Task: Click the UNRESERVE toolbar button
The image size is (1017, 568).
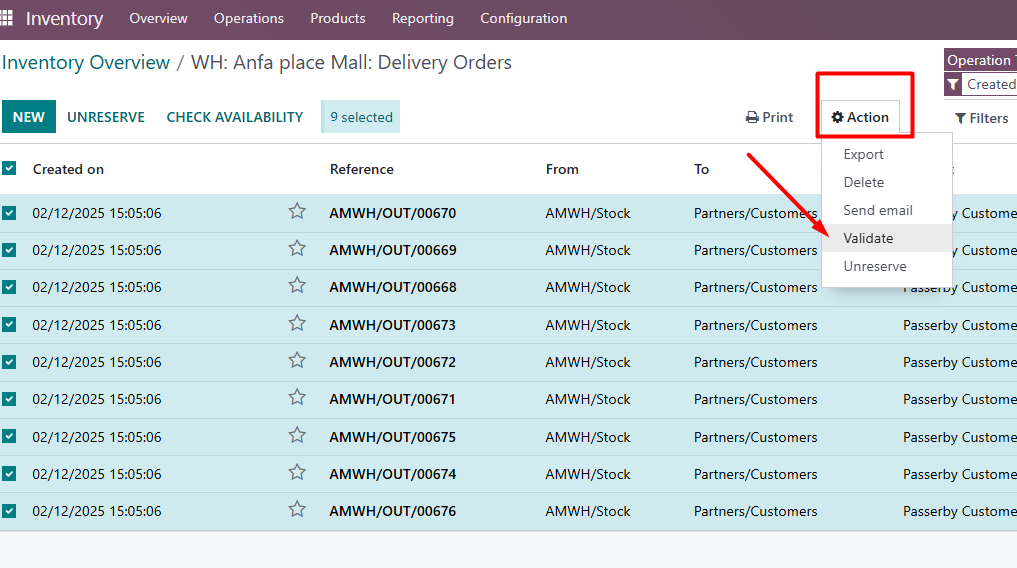Action: [x=106, y=117]
